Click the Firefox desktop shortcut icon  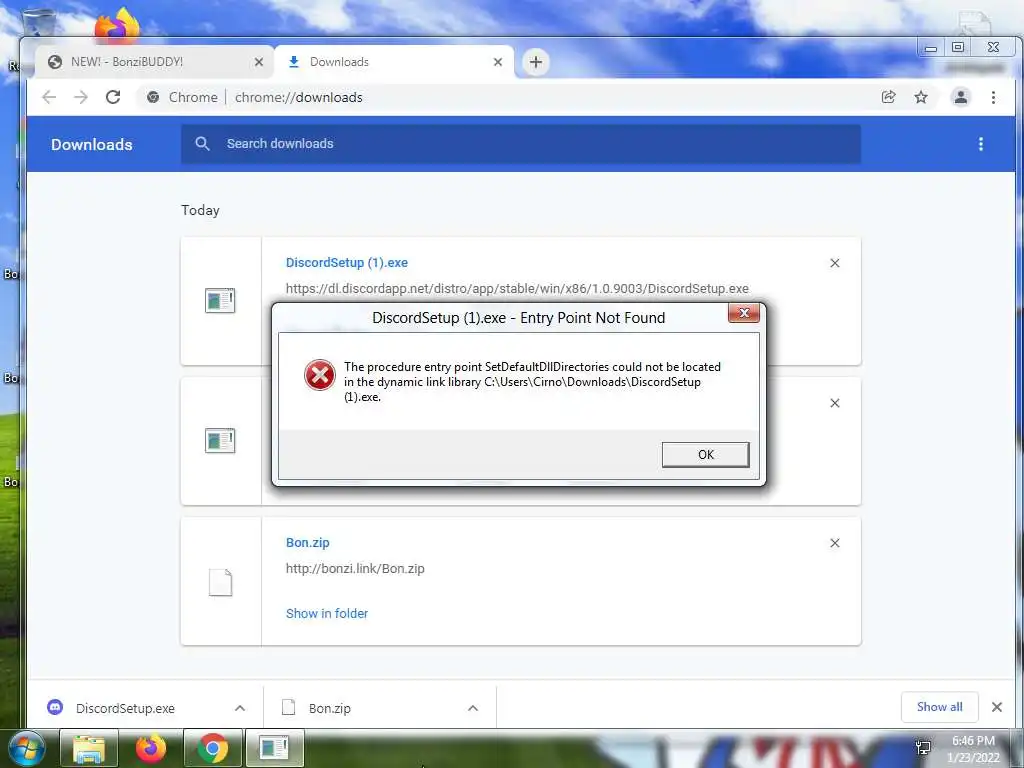pyautogui.click(x=118, y=25)
